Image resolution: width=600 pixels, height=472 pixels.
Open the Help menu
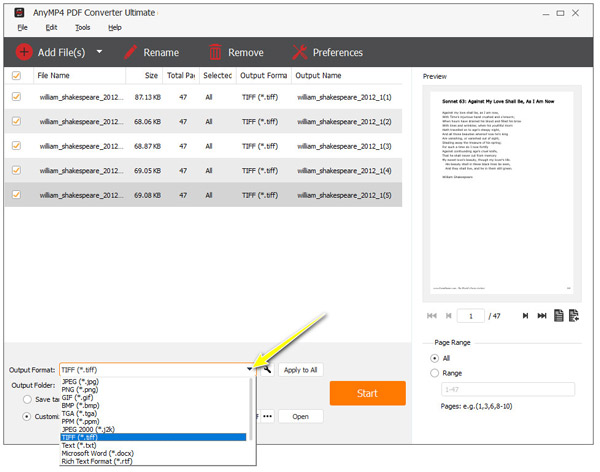(x=115, y=28)
